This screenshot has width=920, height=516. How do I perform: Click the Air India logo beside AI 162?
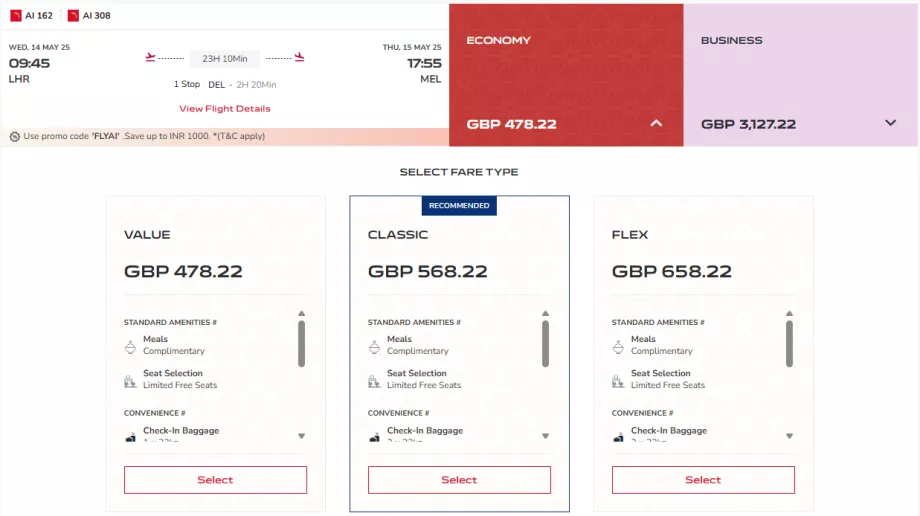click(15, 16)
